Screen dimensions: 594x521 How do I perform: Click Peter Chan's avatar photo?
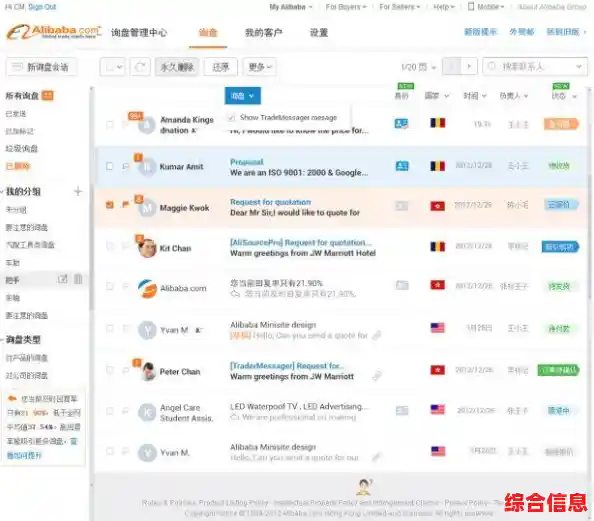(147, 371)
